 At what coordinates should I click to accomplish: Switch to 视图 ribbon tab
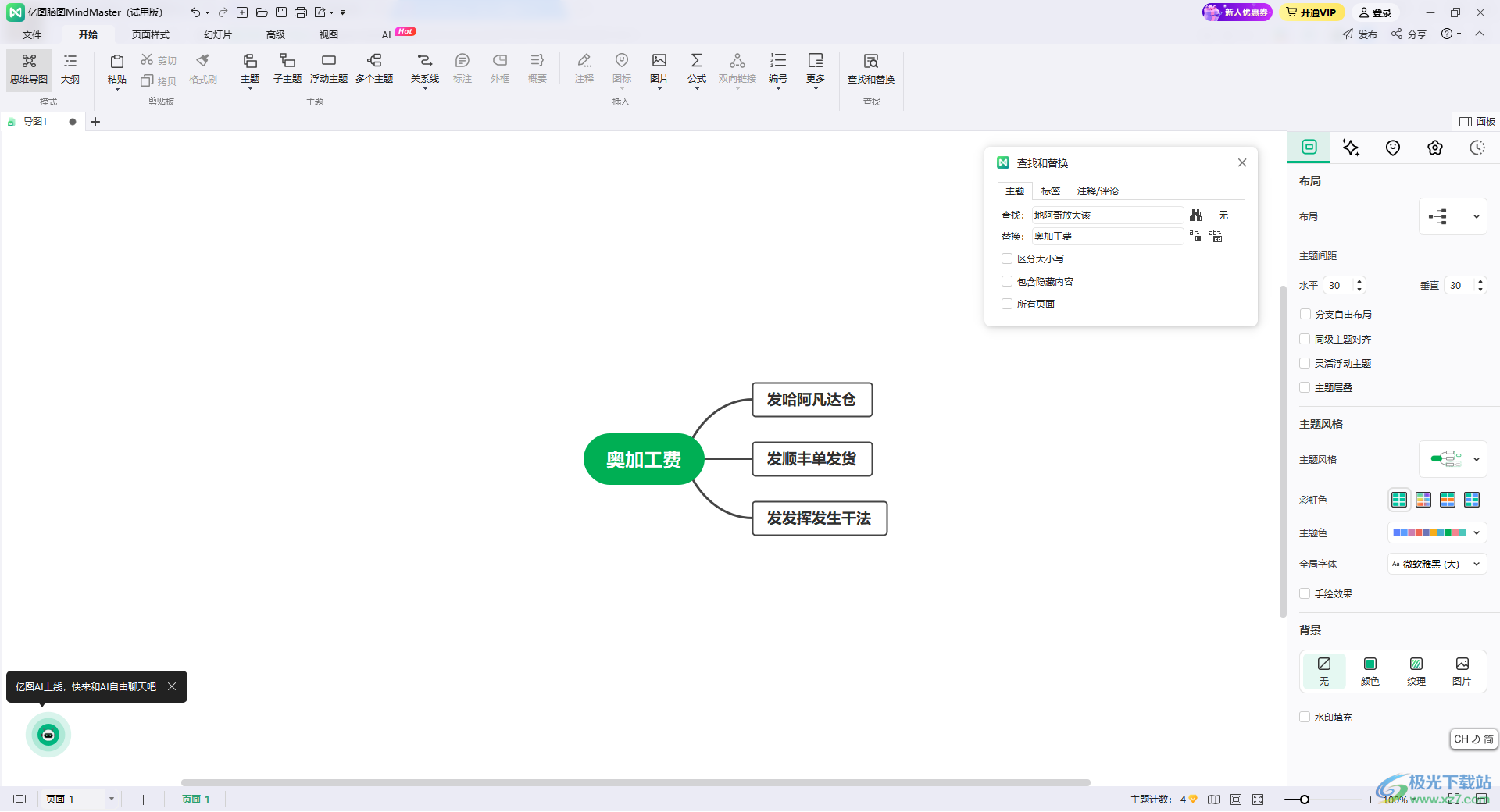pyautogui.click(x=329, y=34)
